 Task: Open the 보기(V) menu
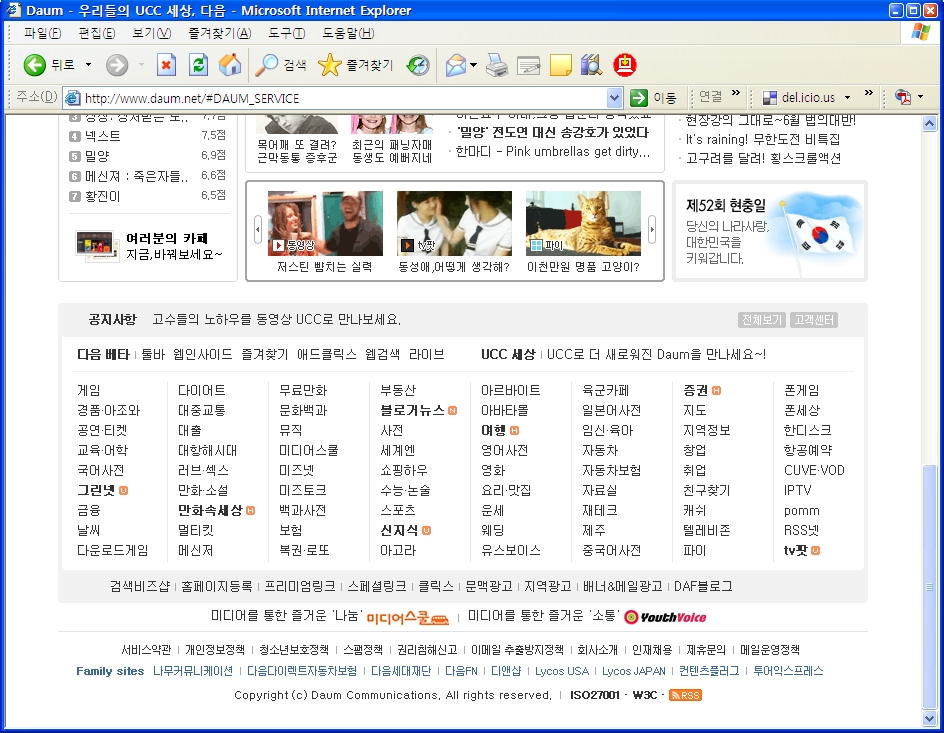[x=152, y=33]
